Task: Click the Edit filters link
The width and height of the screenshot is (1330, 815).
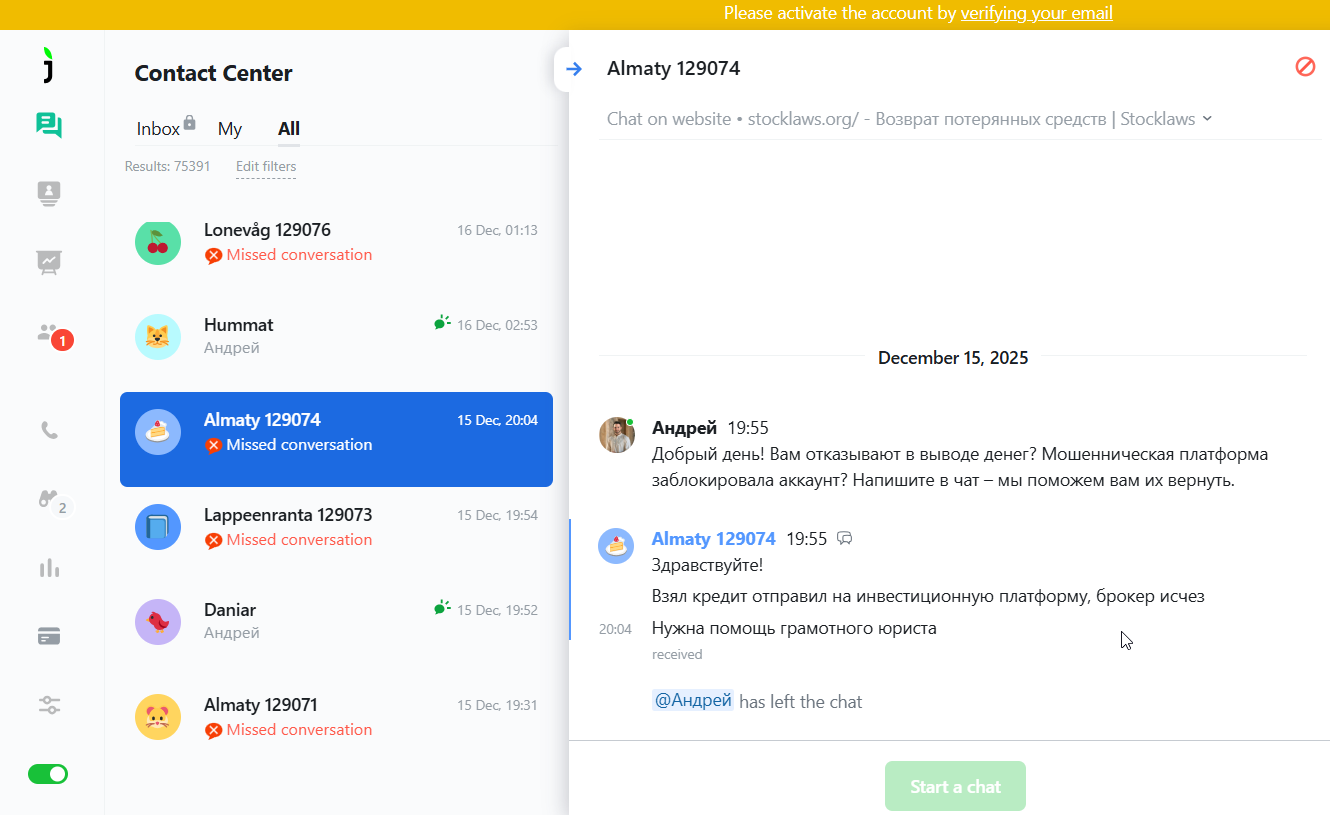Action: [266, 166]
